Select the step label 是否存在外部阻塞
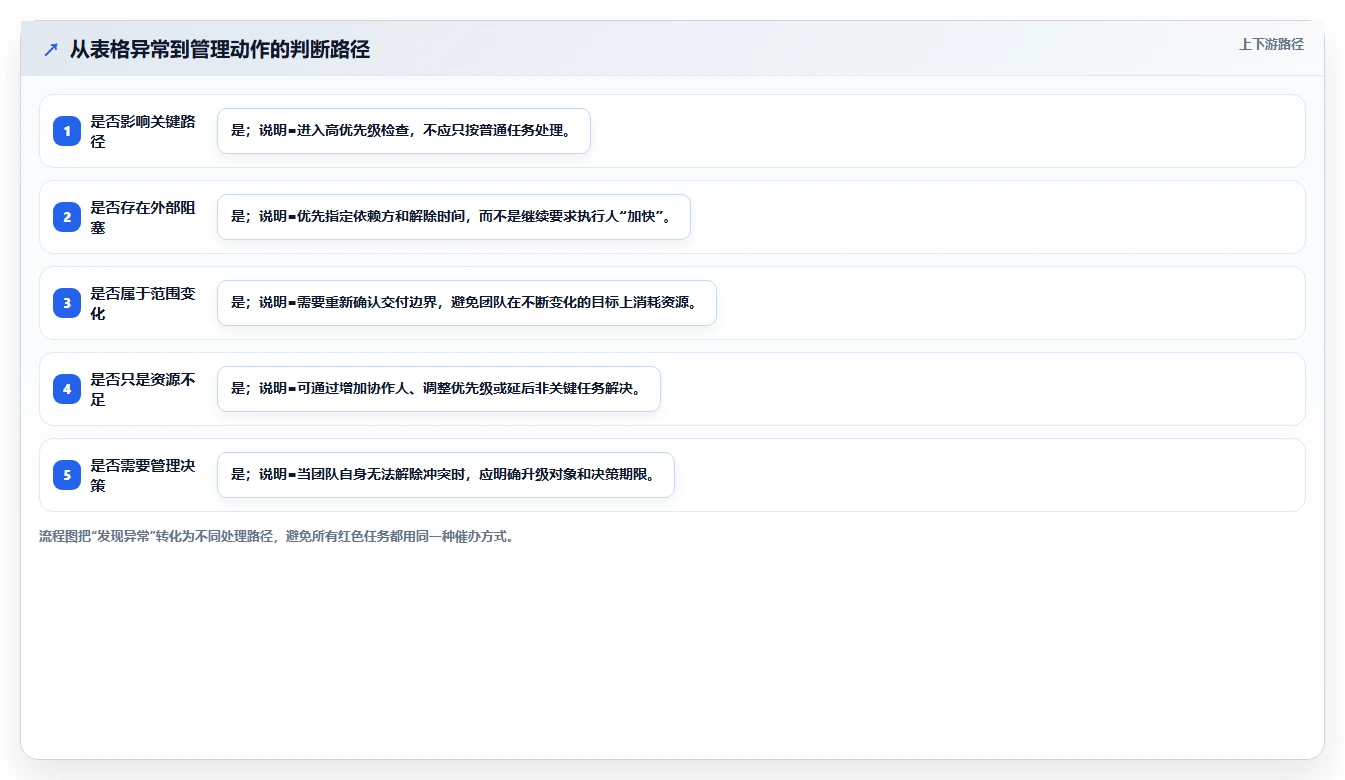Viewport: 1345px width, 780px height. coord(143,217)
